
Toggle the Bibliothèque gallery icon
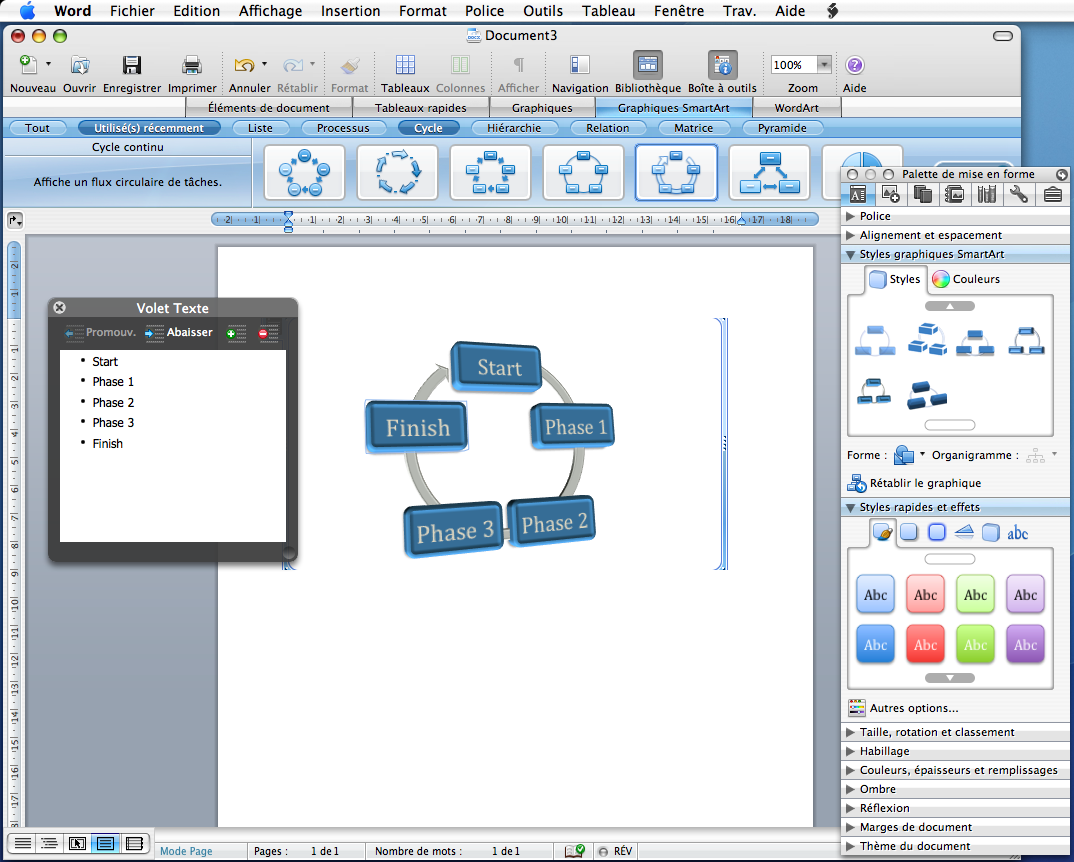[x=647, y=65]
